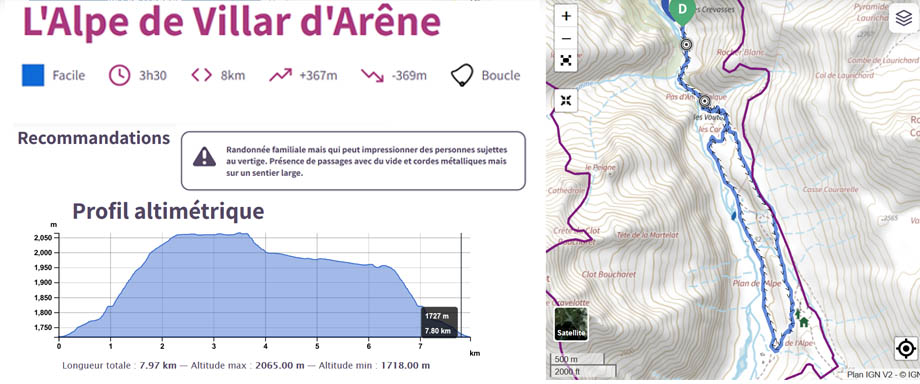
Task: Select the text Boucle
Action: [x=501, y=76]
